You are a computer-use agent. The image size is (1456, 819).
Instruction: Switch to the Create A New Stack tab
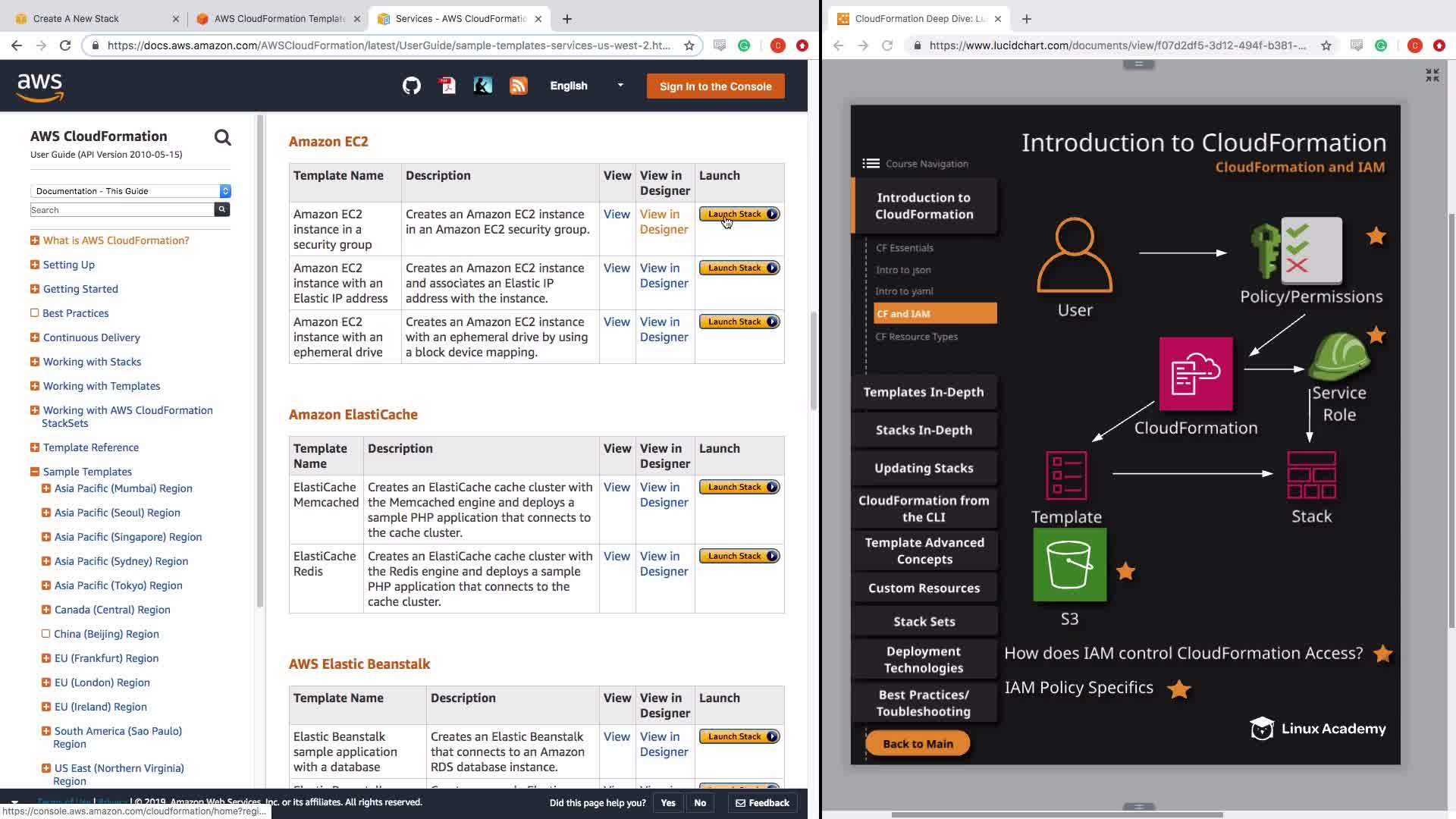coord(76,18)
